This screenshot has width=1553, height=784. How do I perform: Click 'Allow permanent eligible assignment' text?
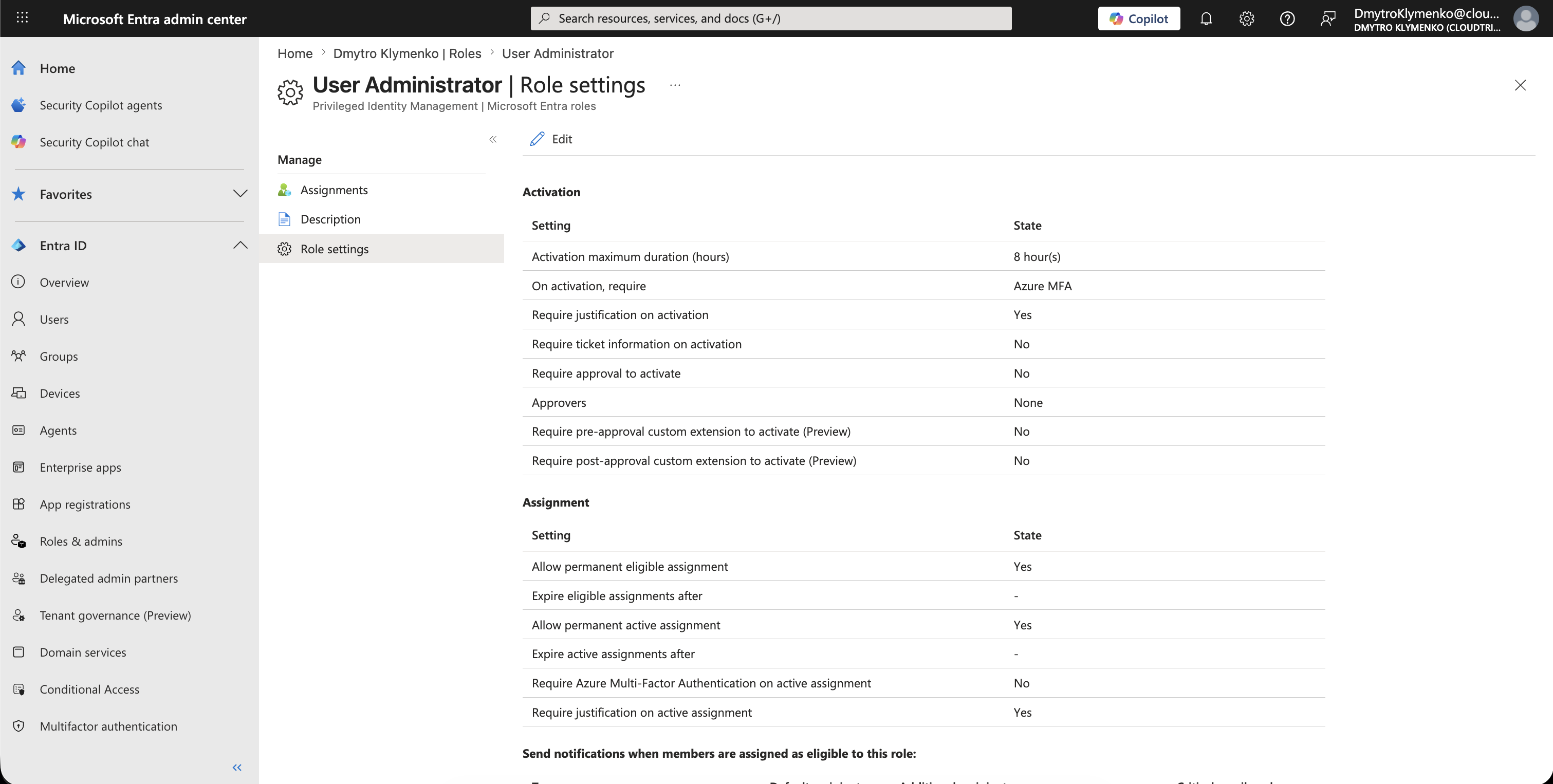[x=630, y=567]
